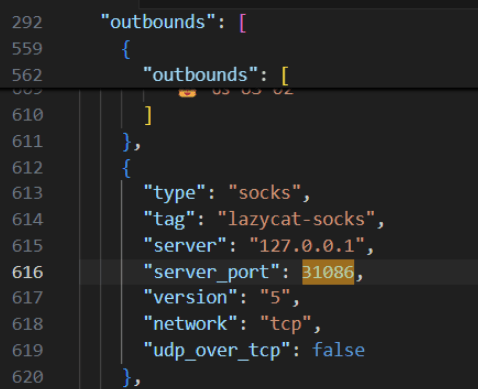Screen dimensions: 478x389
Task: Click the false boolean value
Action: click(338, 350)
